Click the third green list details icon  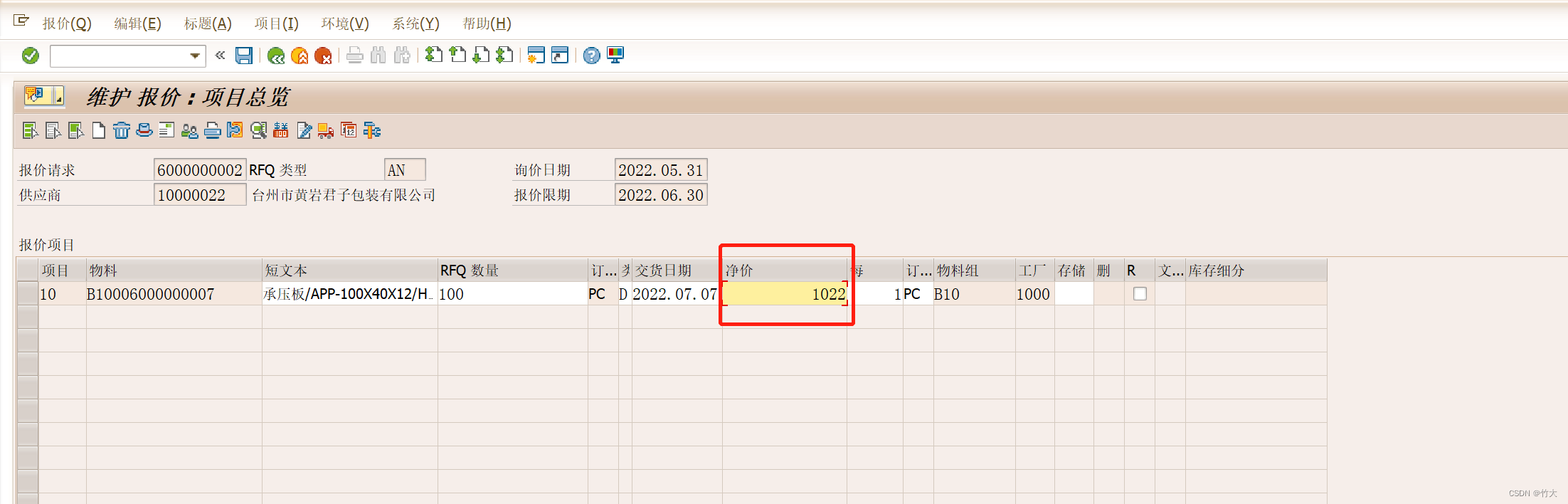point(75,130)
